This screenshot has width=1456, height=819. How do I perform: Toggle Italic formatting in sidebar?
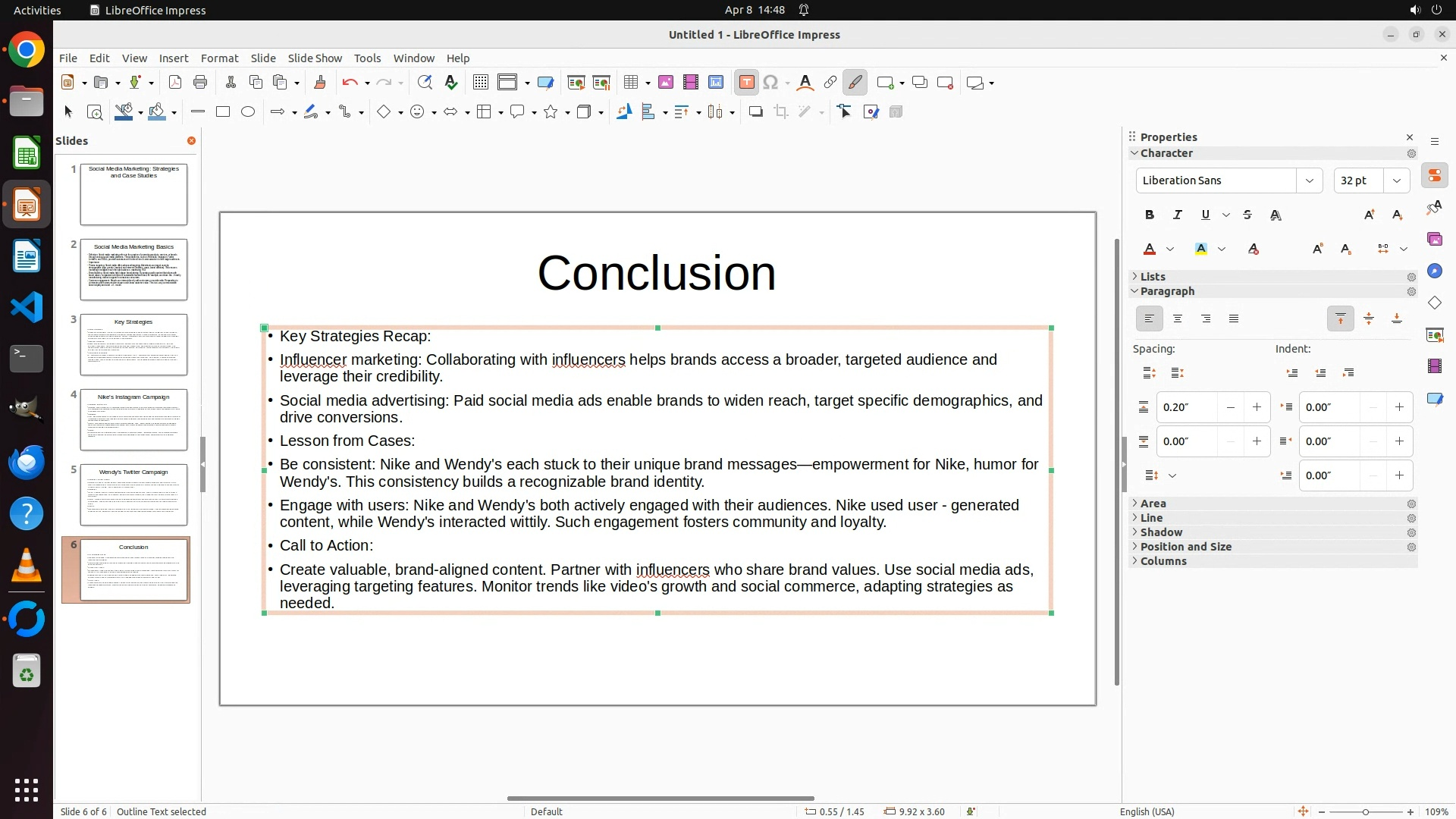tap(1177, 215)
